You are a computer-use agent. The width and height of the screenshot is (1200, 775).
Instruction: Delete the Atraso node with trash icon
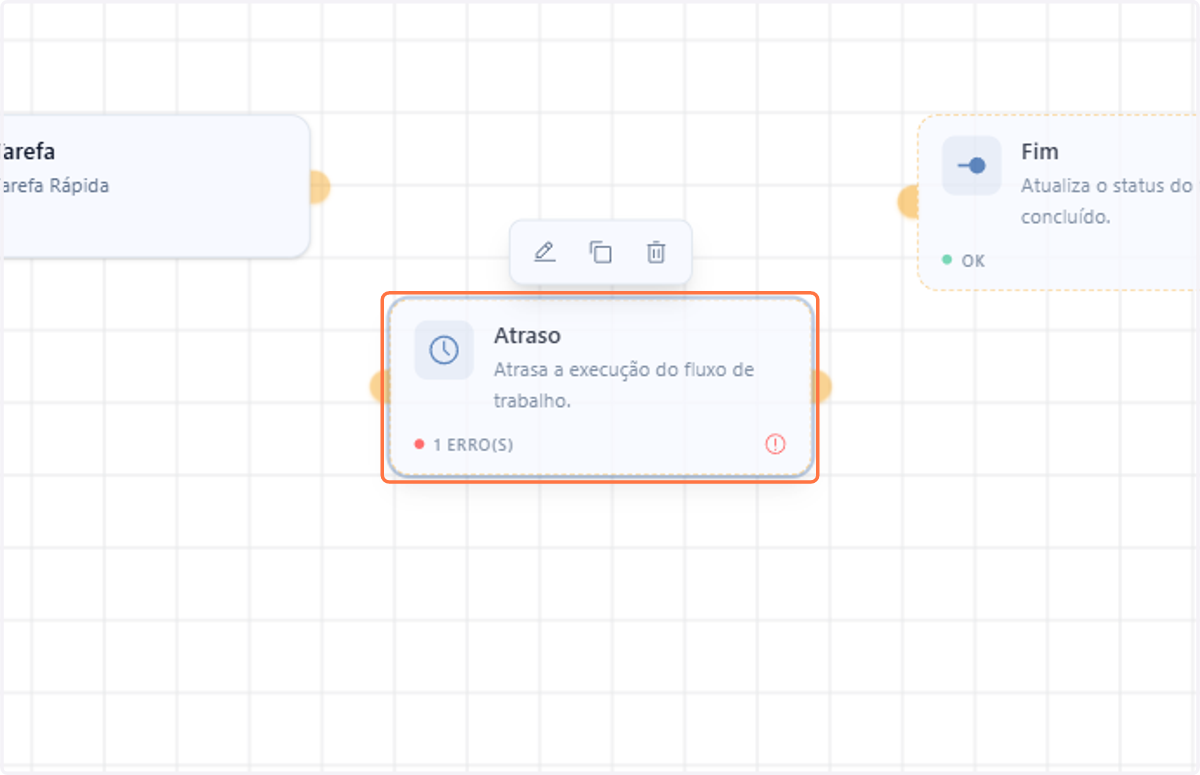click(x=656, y=252)
